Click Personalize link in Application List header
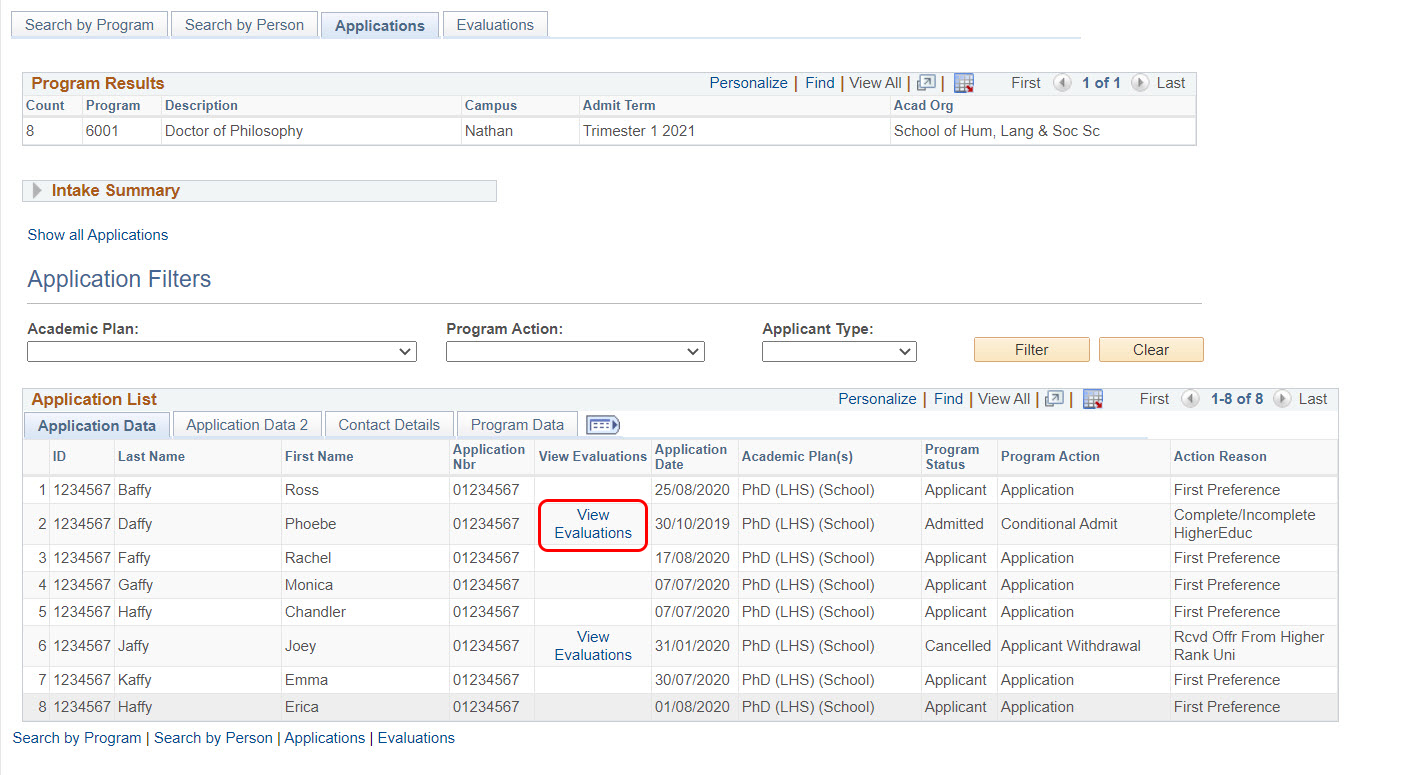The height and width of the screenshot is (775, 1426). 877,399
